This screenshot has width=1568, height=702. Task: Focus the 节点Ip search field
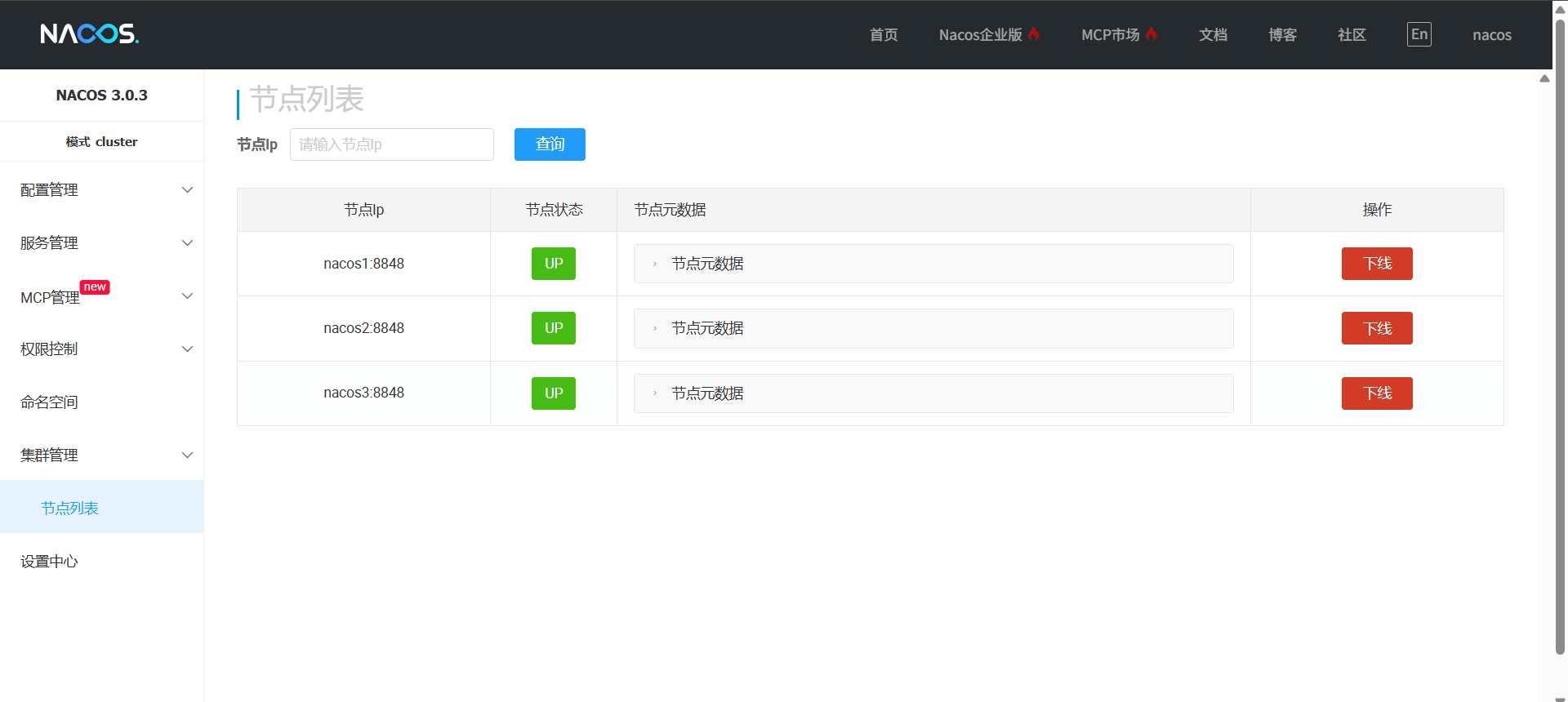392,144
